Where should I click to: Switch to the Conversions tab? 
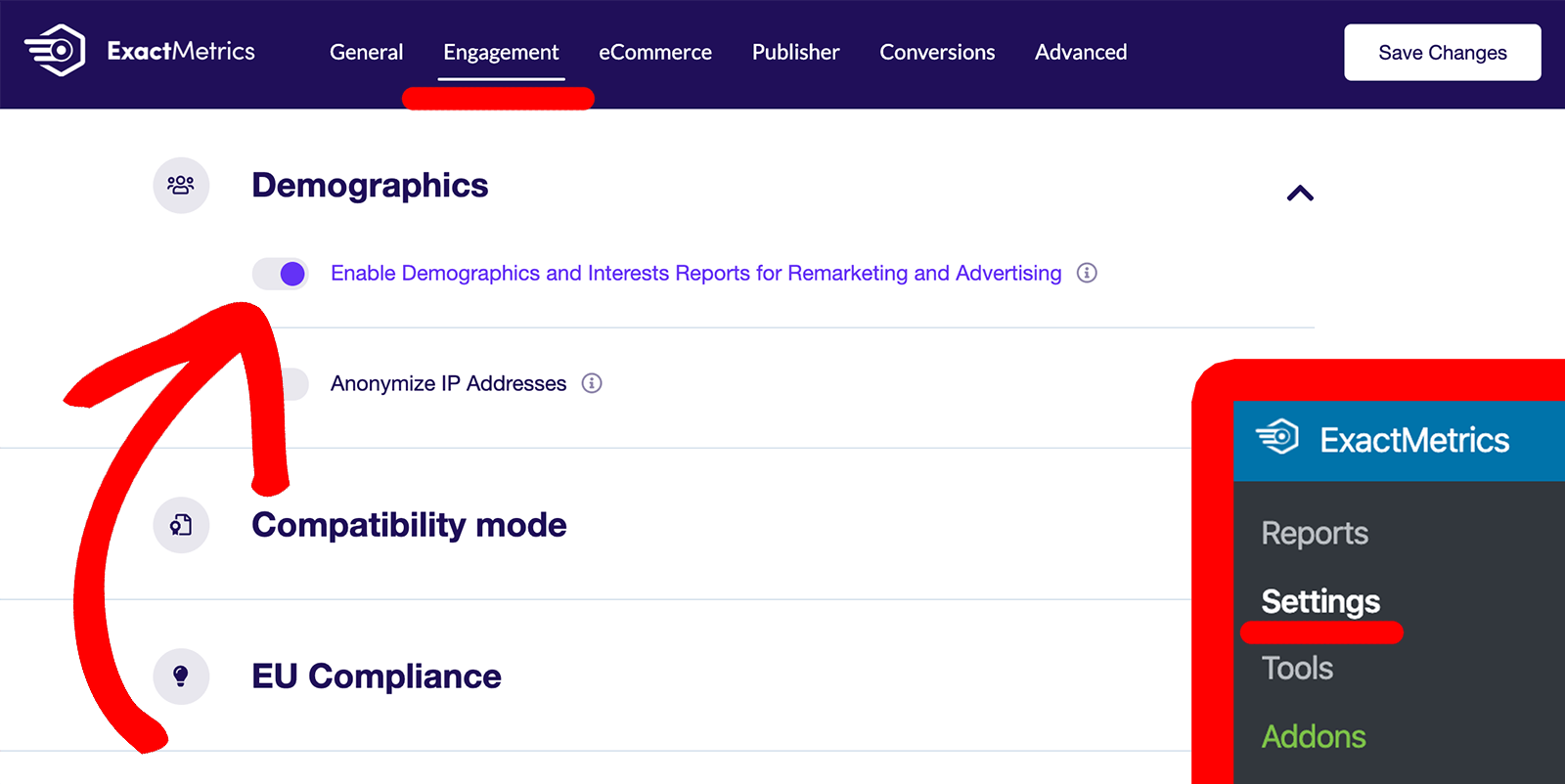click(937, 52)
